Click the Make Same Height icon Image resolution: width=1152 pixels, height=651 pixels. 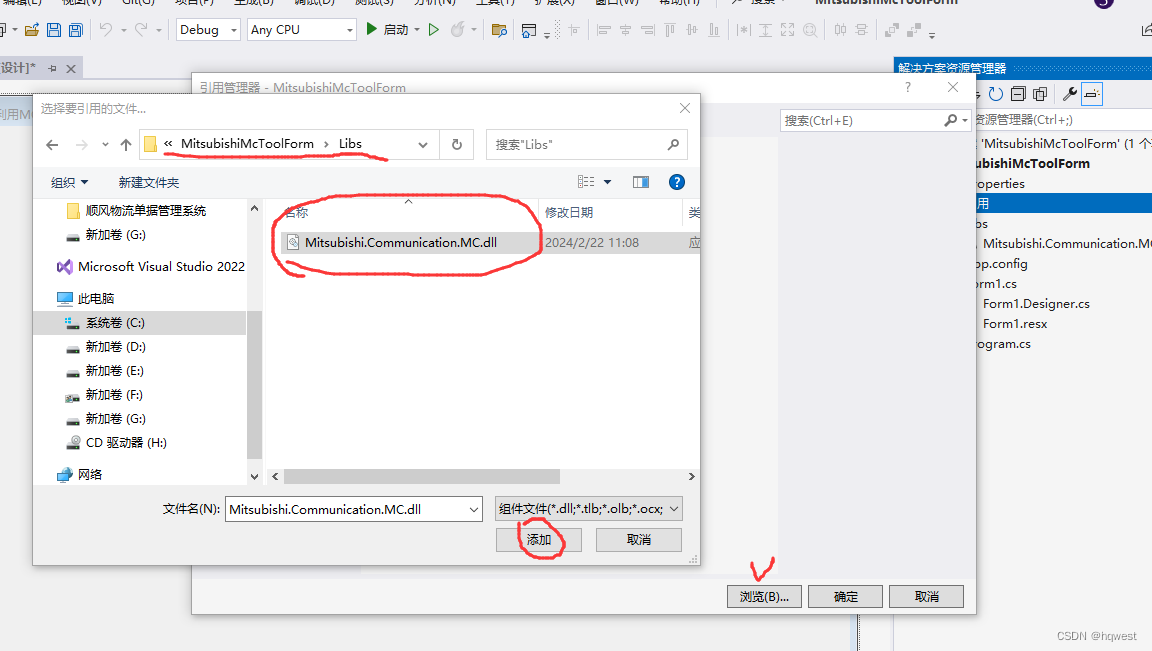pyautogui.click(x=766, y=30)
